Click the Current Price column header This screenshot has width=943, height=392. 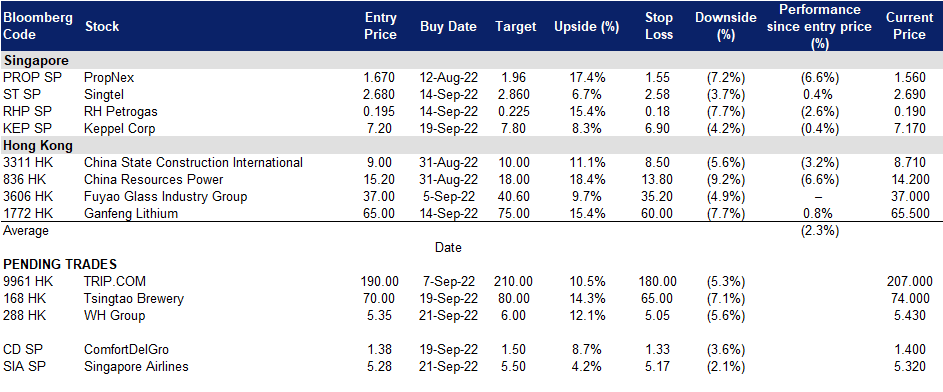[909, 26]
